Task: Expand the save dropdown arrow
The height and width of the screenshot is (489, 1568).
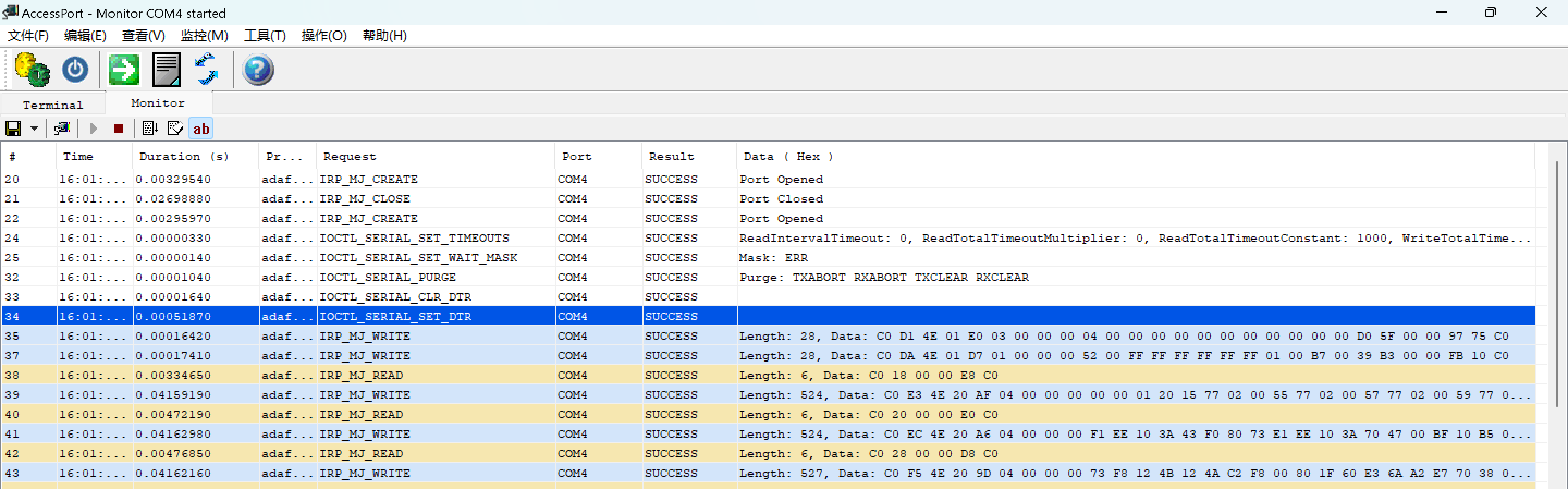Action: (x=34, y=129)
